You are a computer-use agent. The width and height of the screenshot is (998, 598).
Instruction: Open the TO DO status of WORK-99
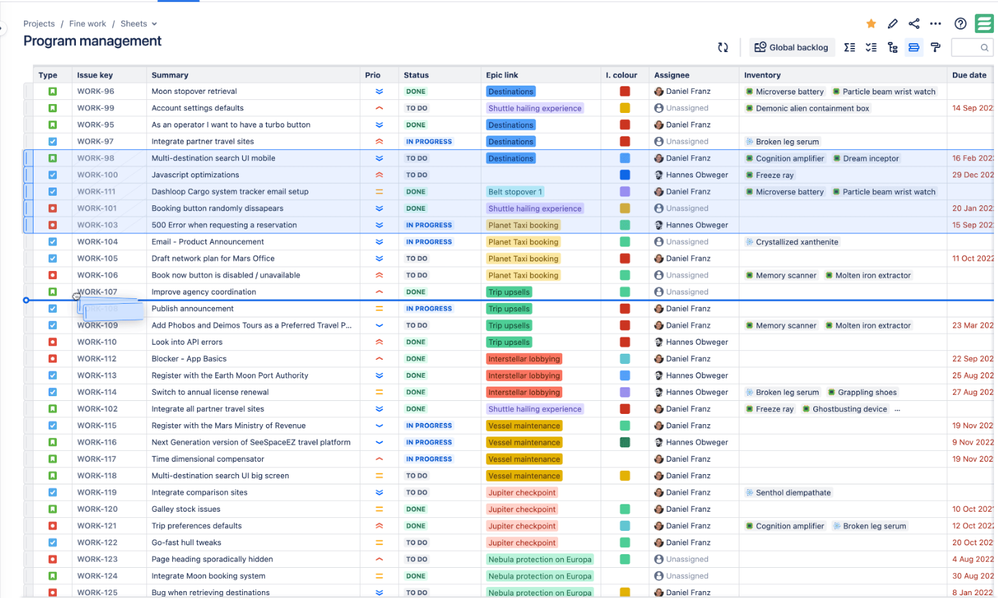pyautogui.click(x=416, y=108)
